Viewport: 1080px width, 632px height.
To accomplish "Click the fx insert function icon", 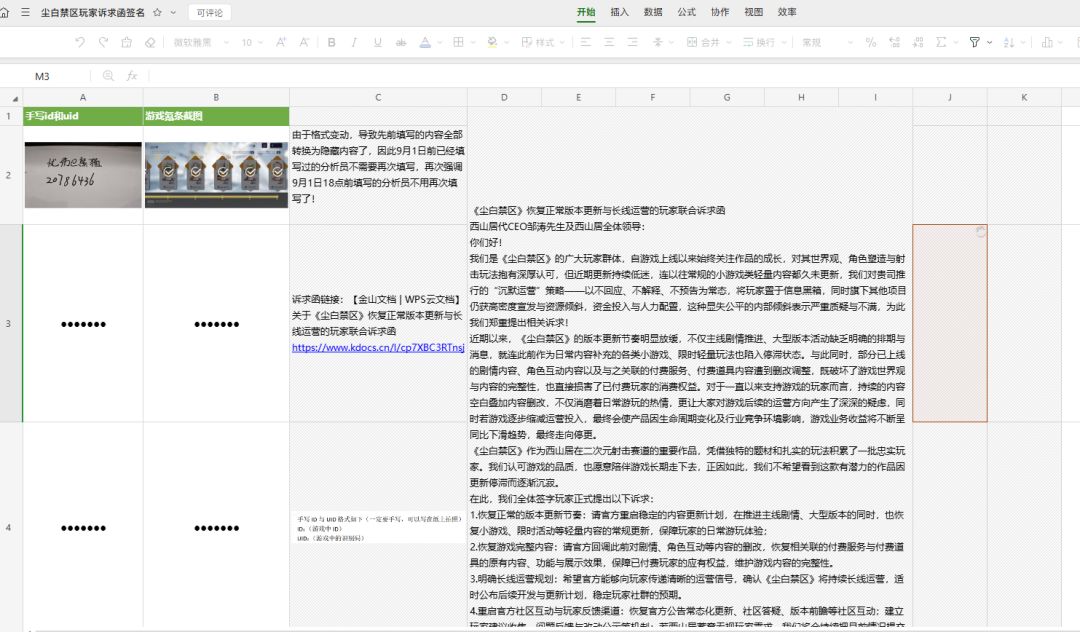I will (132, 76).
